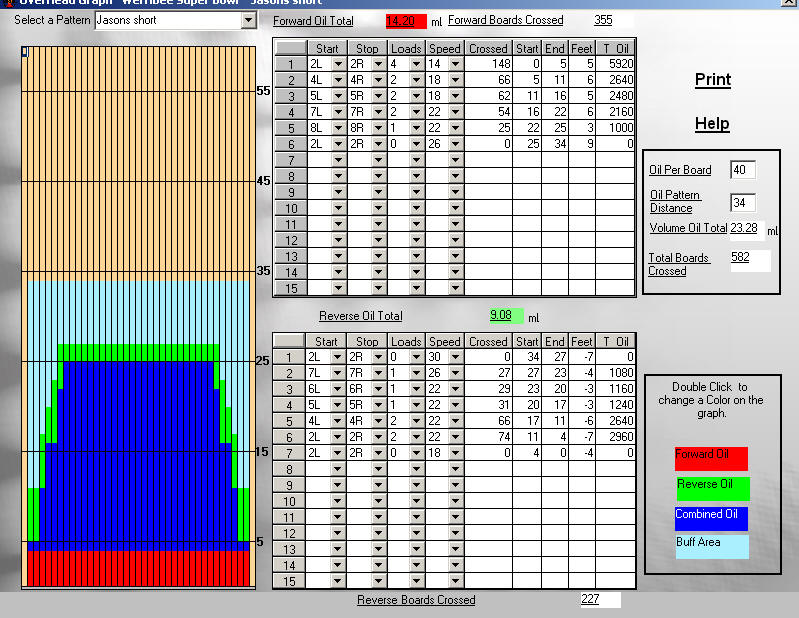Screen dimensions: 799x618
Task: Close the Overhead Graph window
Action: point(788,2)
